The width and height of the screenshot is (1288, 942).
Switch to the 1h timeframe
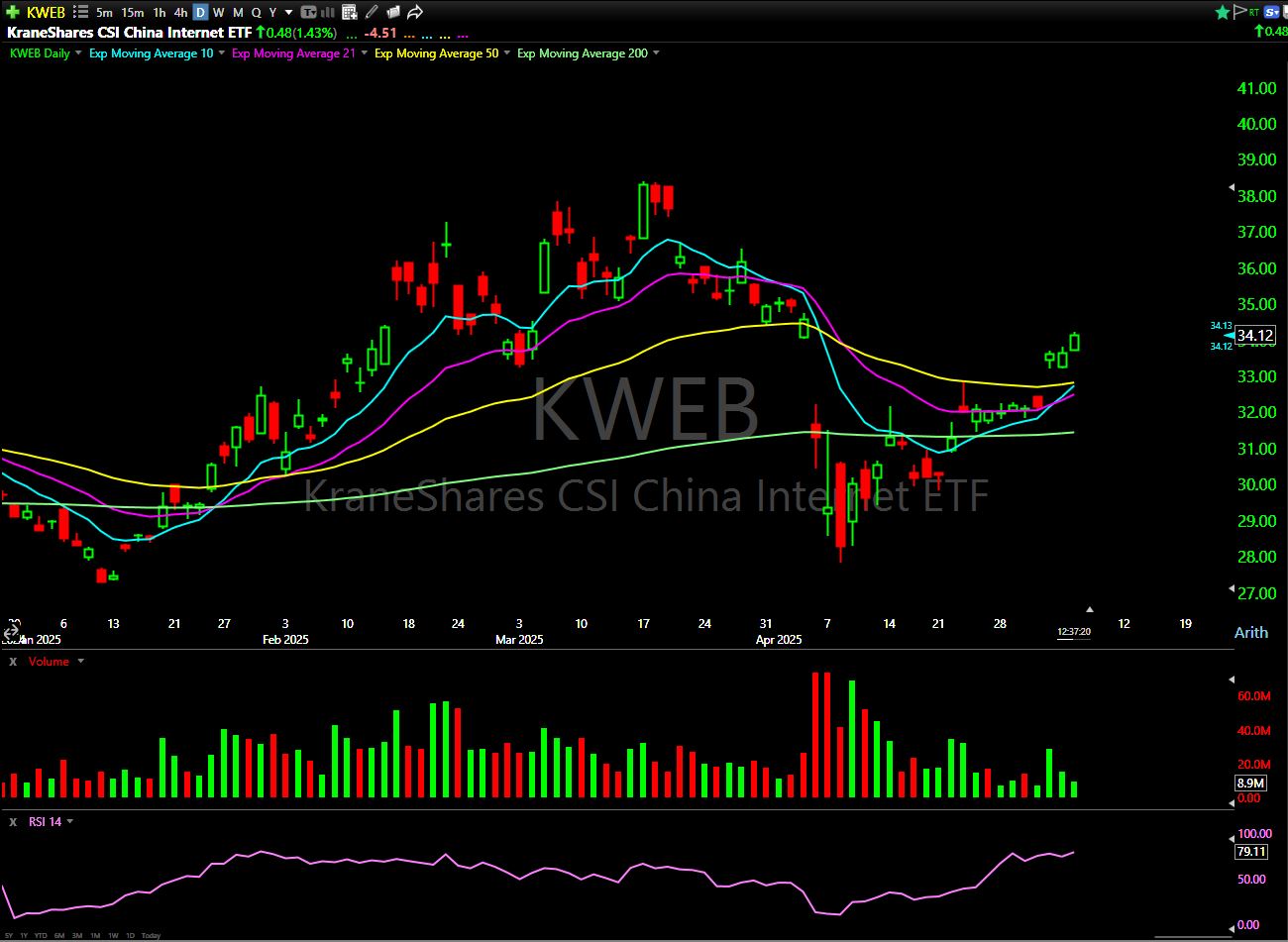160,12
